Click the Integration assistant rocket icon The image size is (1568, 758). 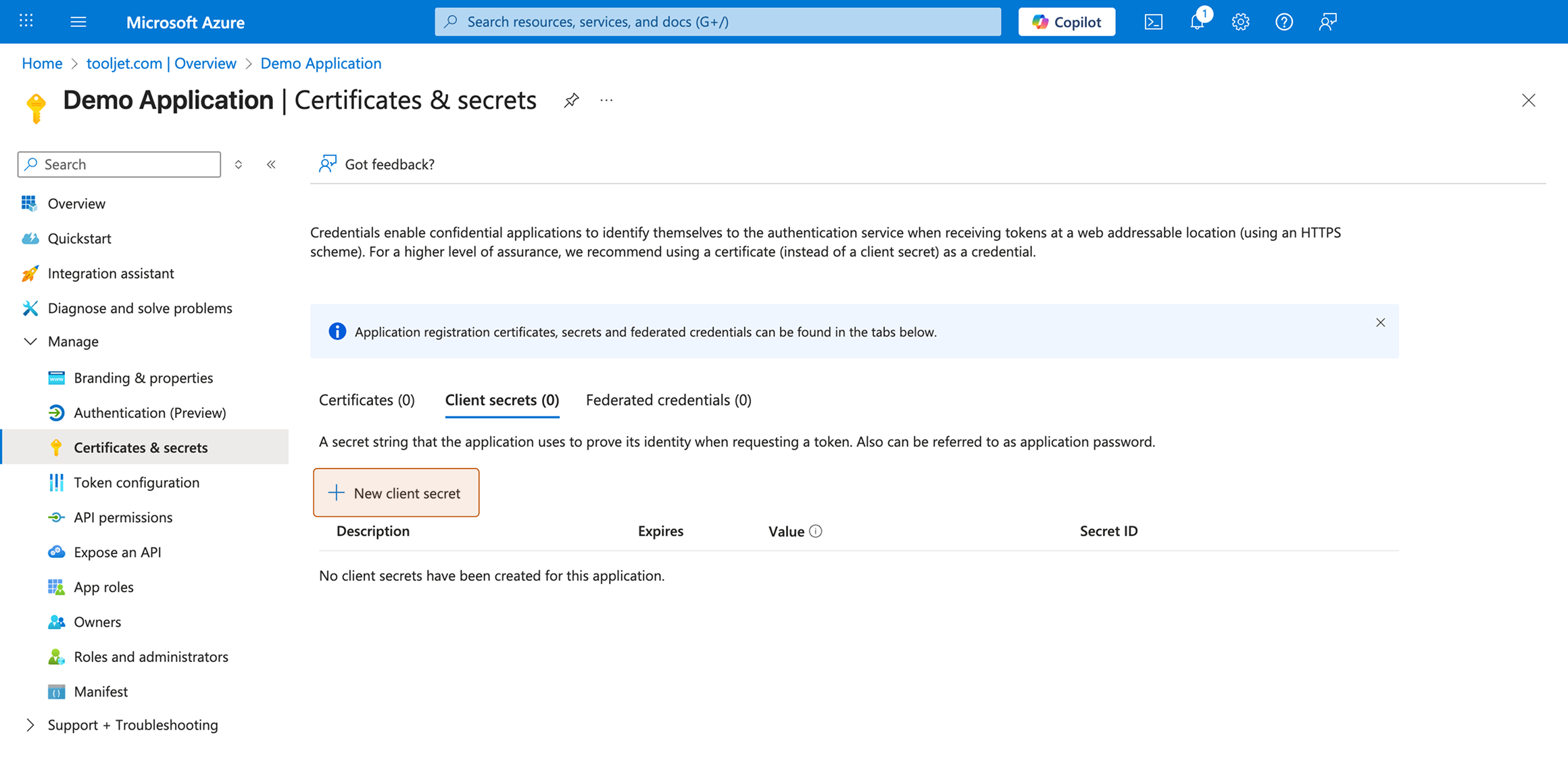click(x=30, y=273)
